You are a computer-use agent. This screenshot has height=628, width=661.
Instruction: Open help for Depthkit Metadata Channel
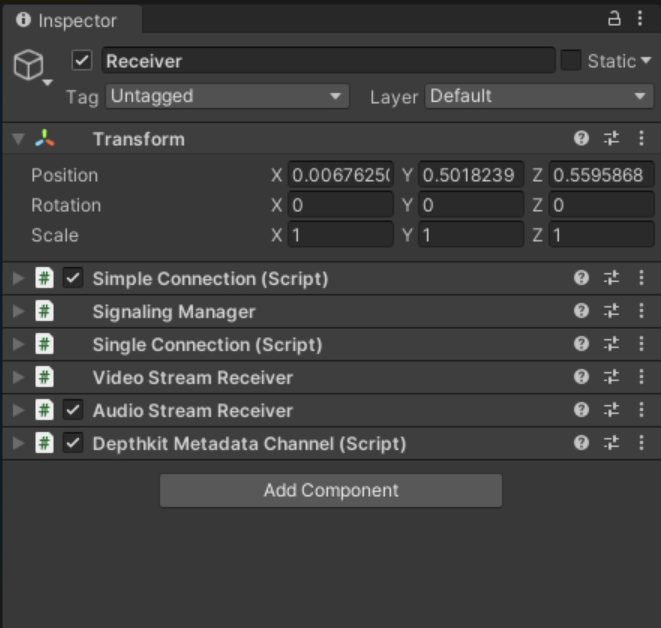coord(581,443)
